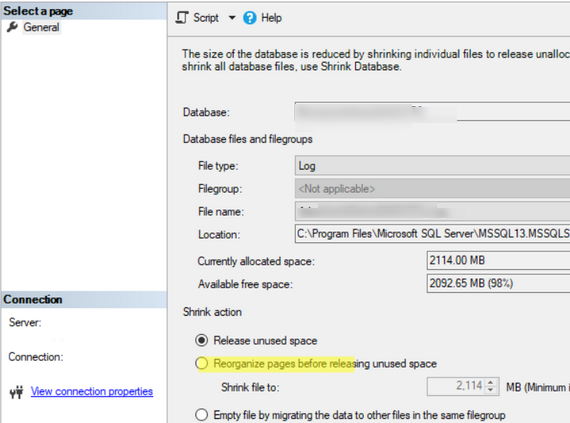Click the Location path field
This screenshot has height=423, width=570.
pyautogui.click(x=432, y=234)
